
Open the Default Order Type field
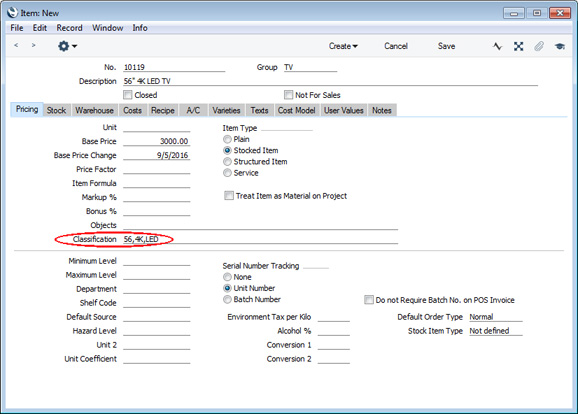point(496,317)
